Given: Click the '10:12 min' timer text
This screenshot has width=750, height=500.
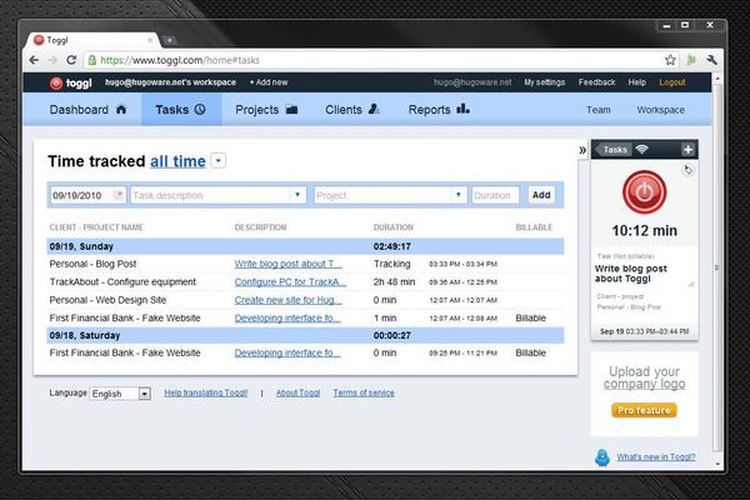Looking at the screenshot, I should [644, 231].
